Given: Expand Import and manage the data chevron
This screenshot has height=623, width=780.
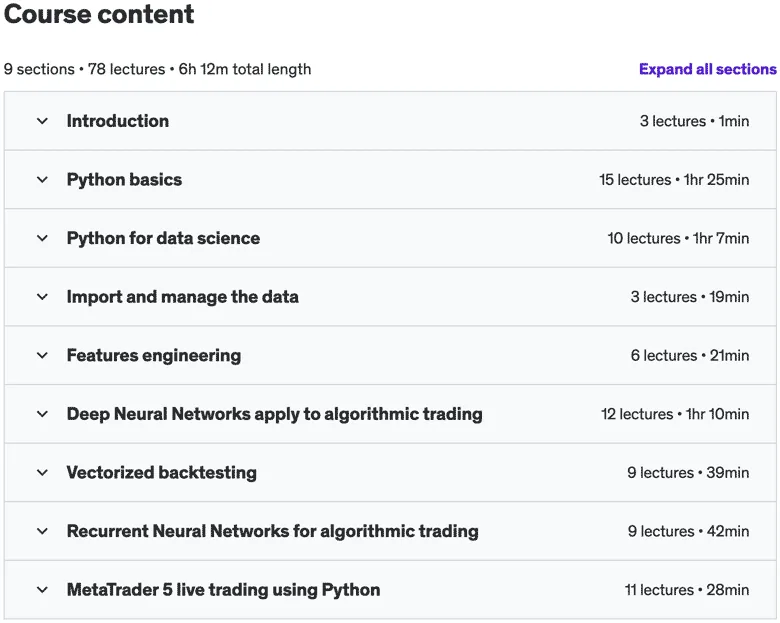Looking at the screenshot, I should coord(42,297).
